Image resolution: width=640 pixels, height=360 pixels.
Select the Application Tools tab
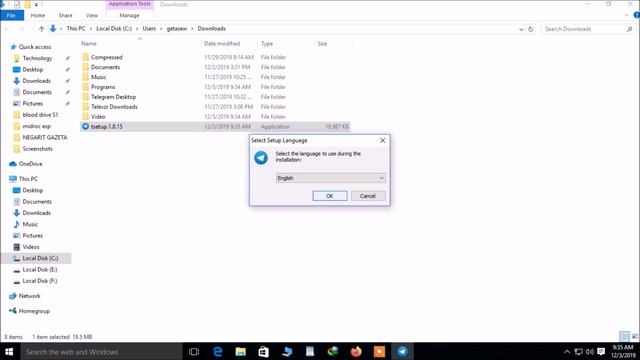pos(130,4)
